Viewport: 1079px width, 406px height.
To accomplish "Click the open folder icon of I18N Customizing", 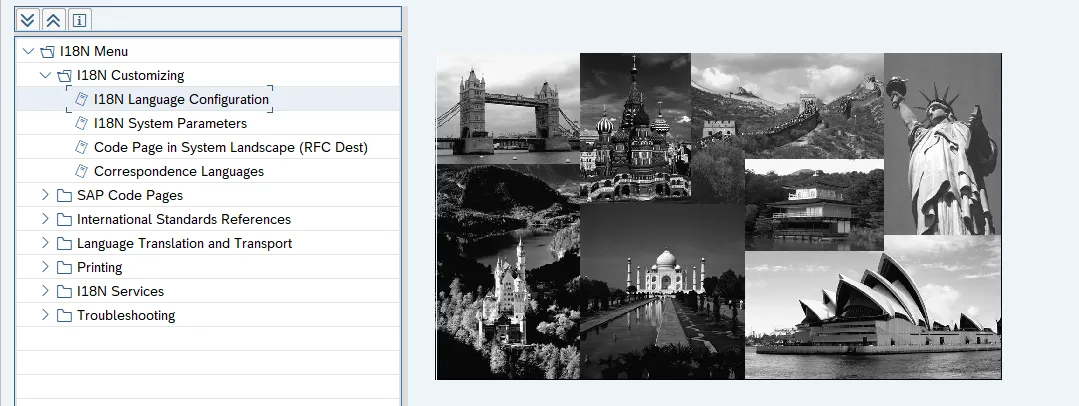I will click(x=64, y=76).
